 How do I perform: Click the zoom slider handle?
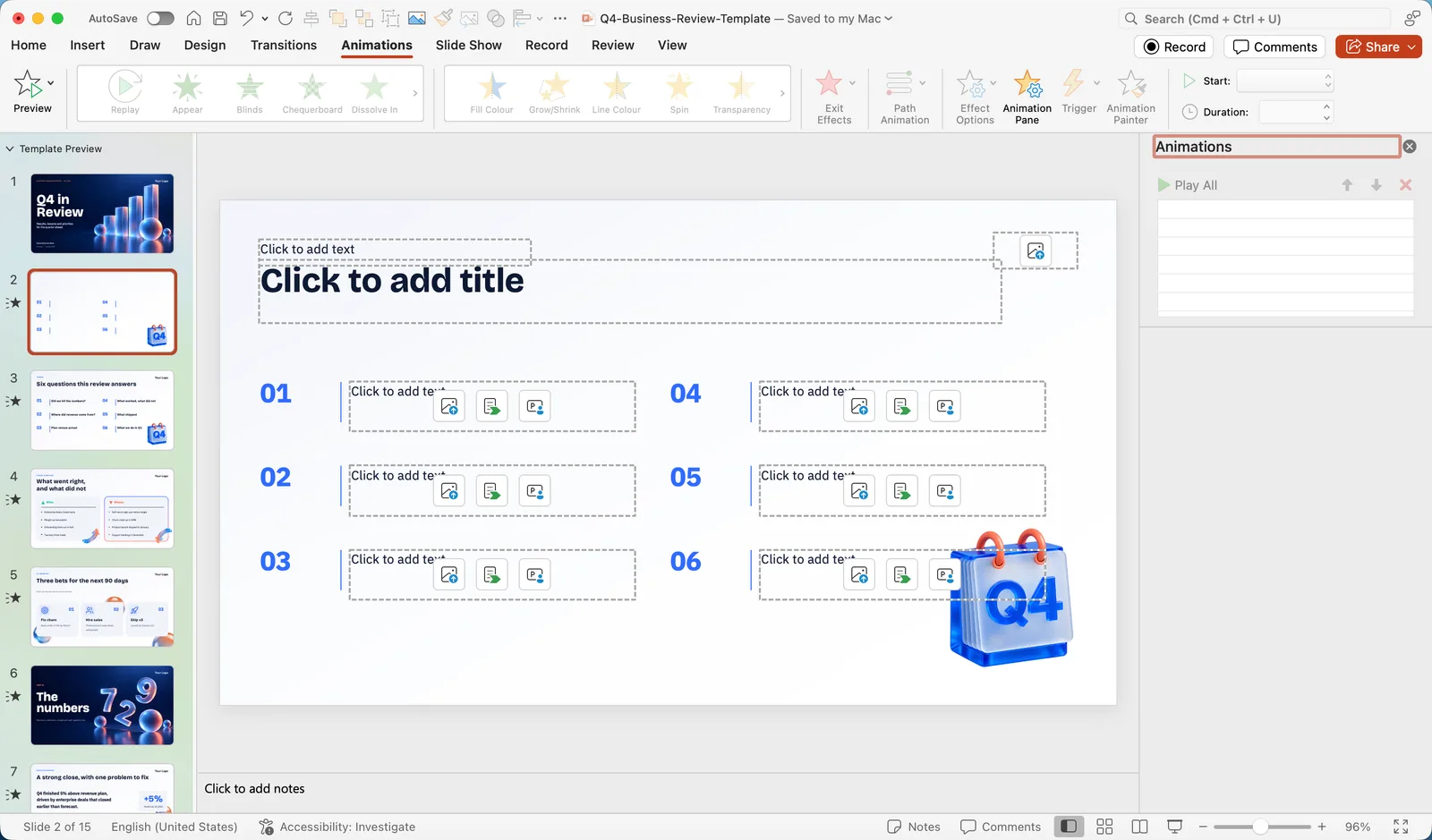[1259, 827]
